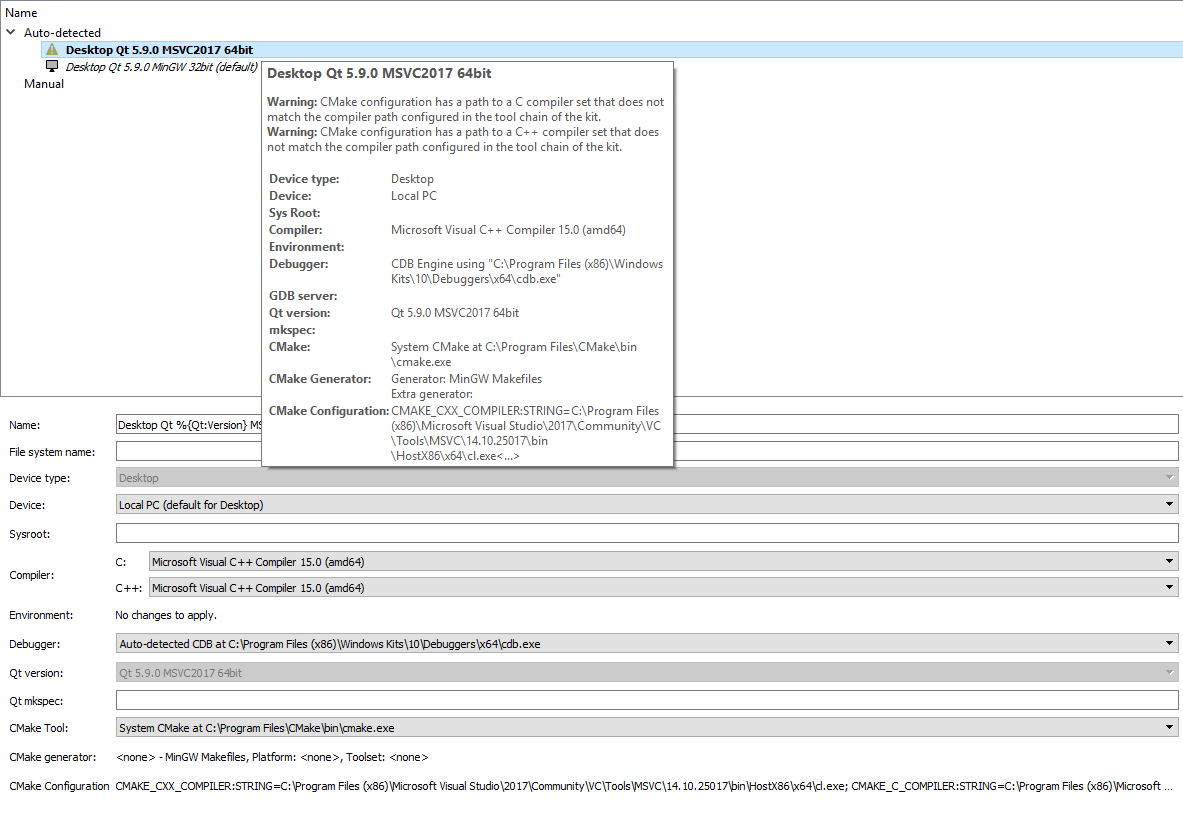Focus the Sysroot input field

coord(647,534)
